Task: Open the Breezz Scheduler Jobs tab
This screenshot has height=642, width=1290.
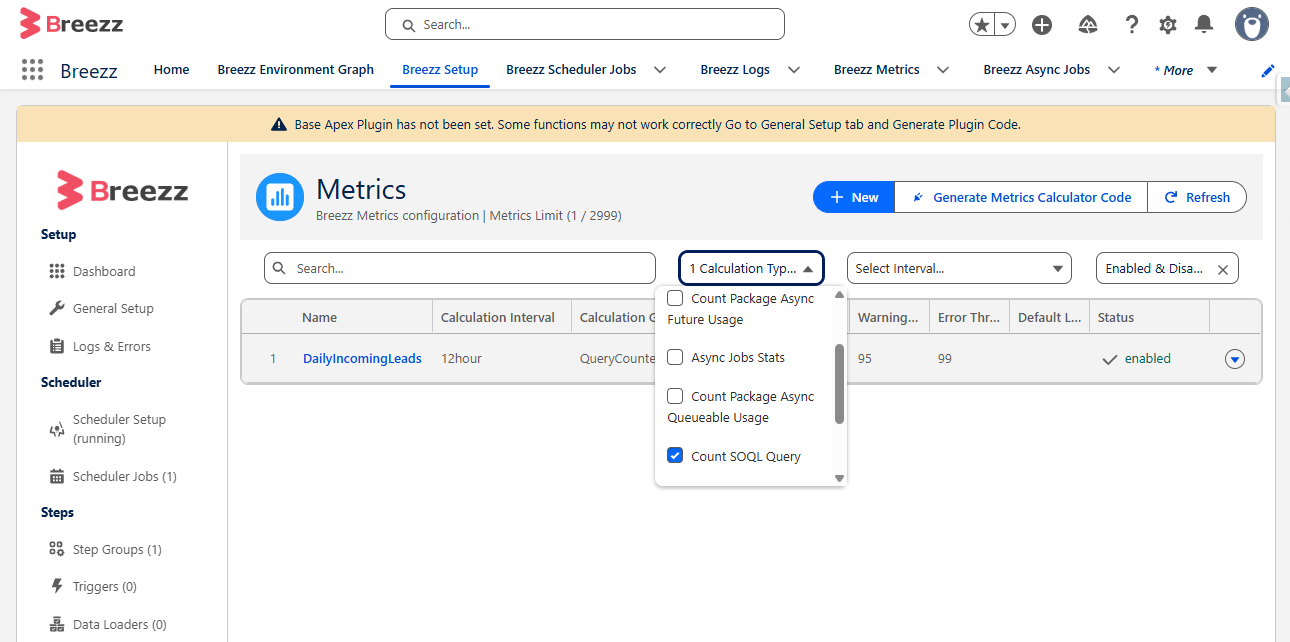Action: (x=571, y=70)
